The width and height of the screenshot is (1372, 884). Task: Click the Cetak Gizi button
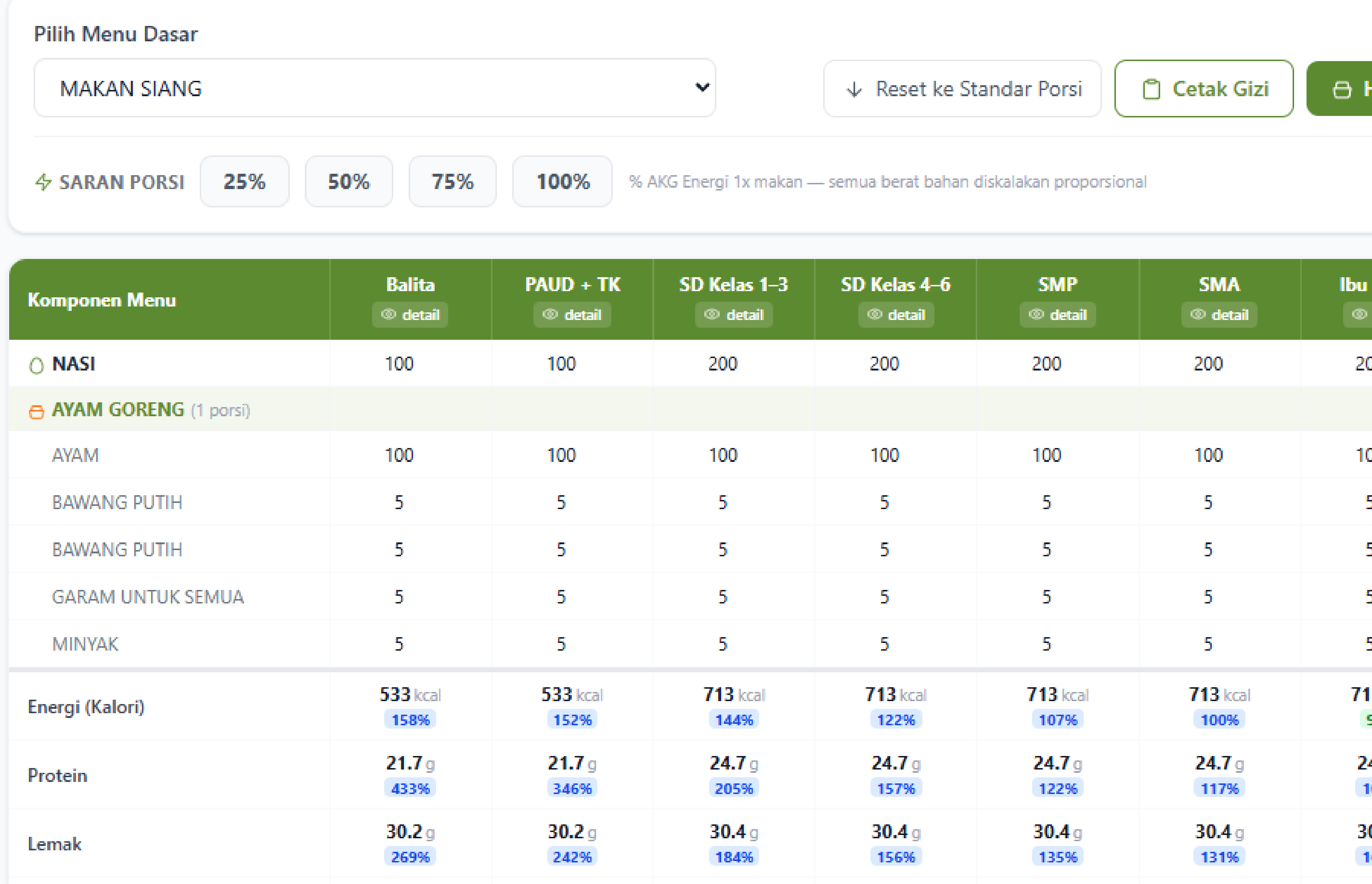pos(1204,89)
